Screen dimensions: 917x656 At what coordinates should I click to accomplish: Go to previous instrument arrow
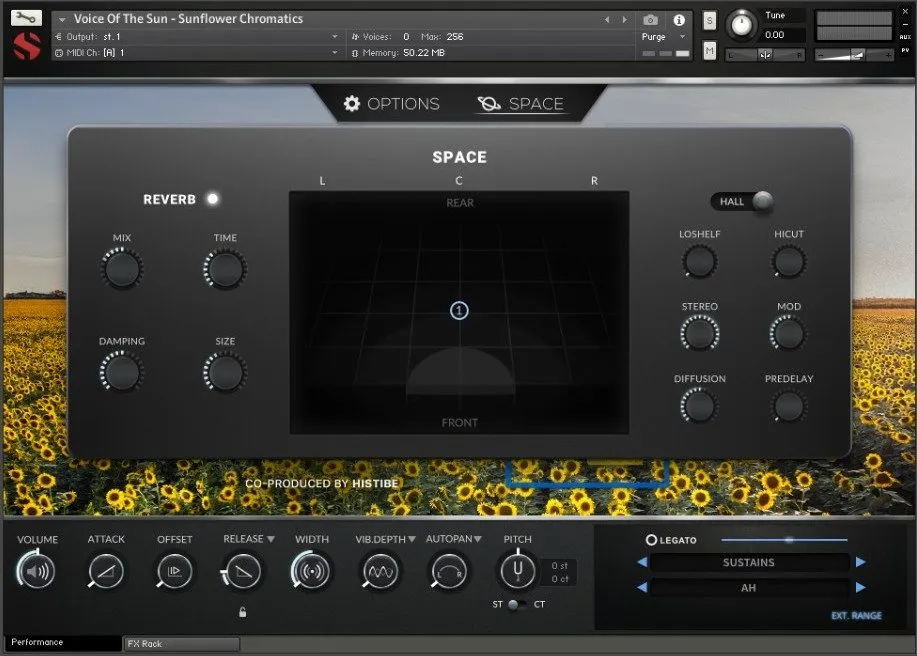click(607, 20)
